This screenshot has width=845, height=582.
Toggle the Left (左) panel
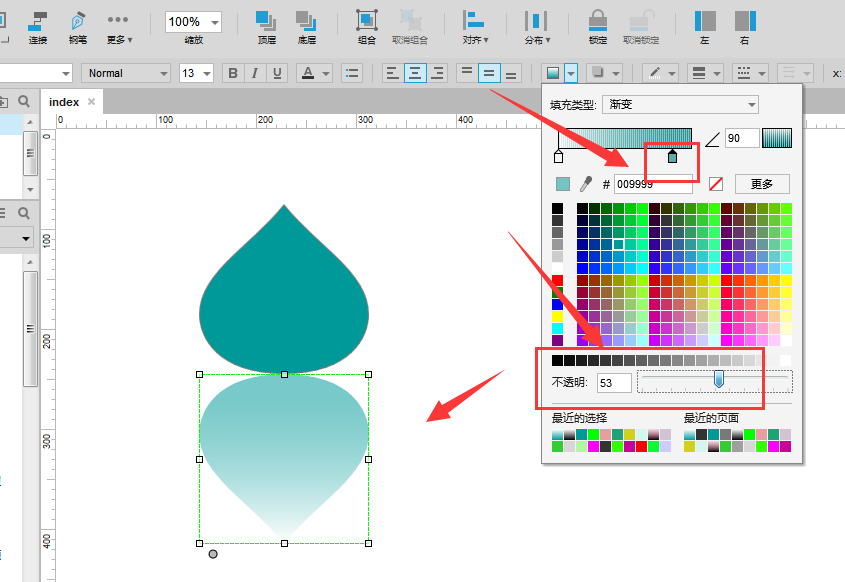[x=705, y=28]
